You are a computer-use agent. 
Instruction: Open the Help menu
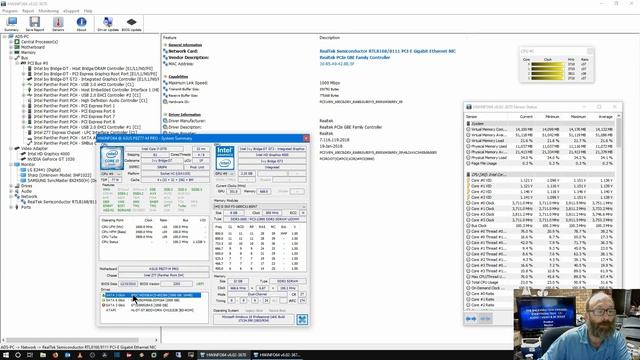click(x=88, y=11)
